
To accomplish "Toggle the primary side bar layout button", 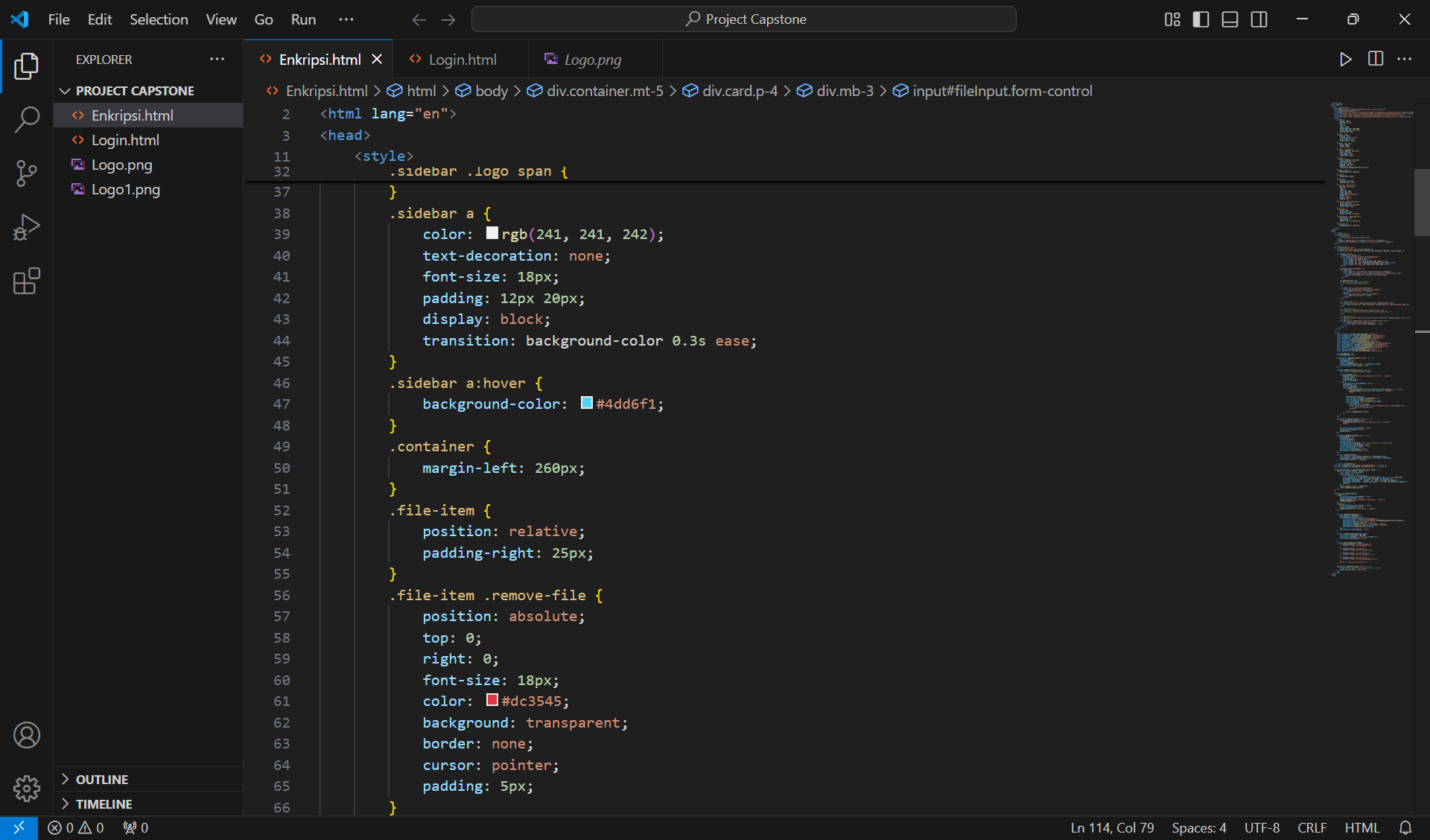I will click(x=1201, y=19).
